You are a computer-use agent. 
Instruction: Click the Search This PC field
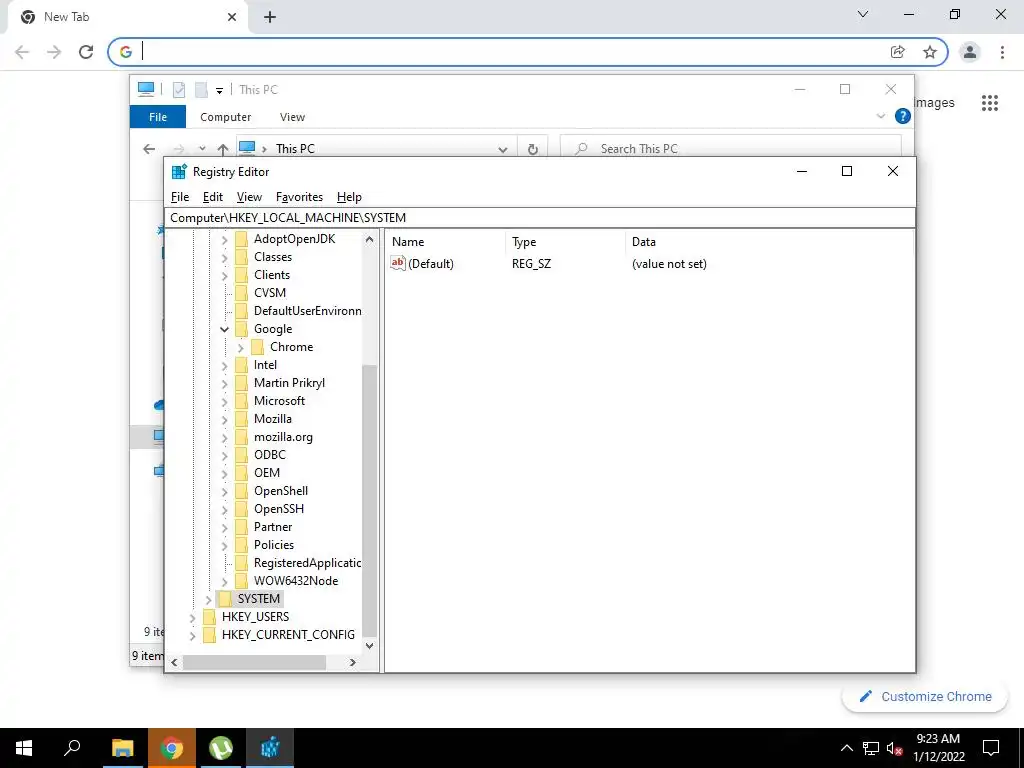click(731, 149)
